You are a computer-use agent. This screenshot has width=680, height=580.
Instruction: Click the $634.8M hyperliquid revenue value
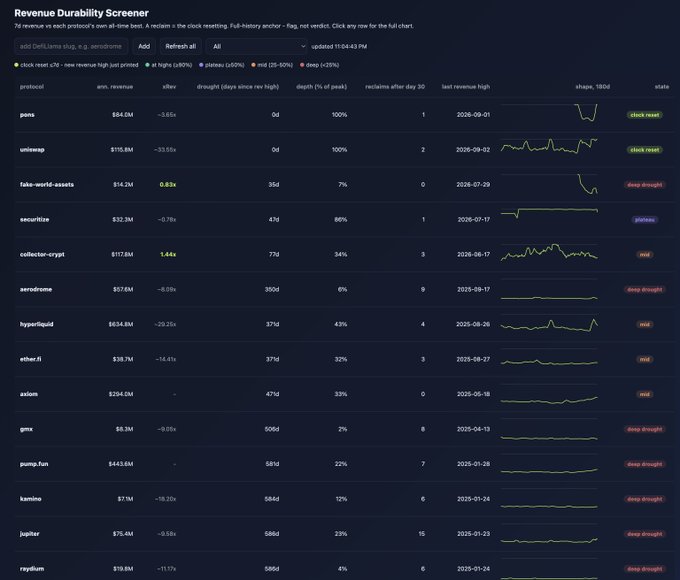(121, 324)
